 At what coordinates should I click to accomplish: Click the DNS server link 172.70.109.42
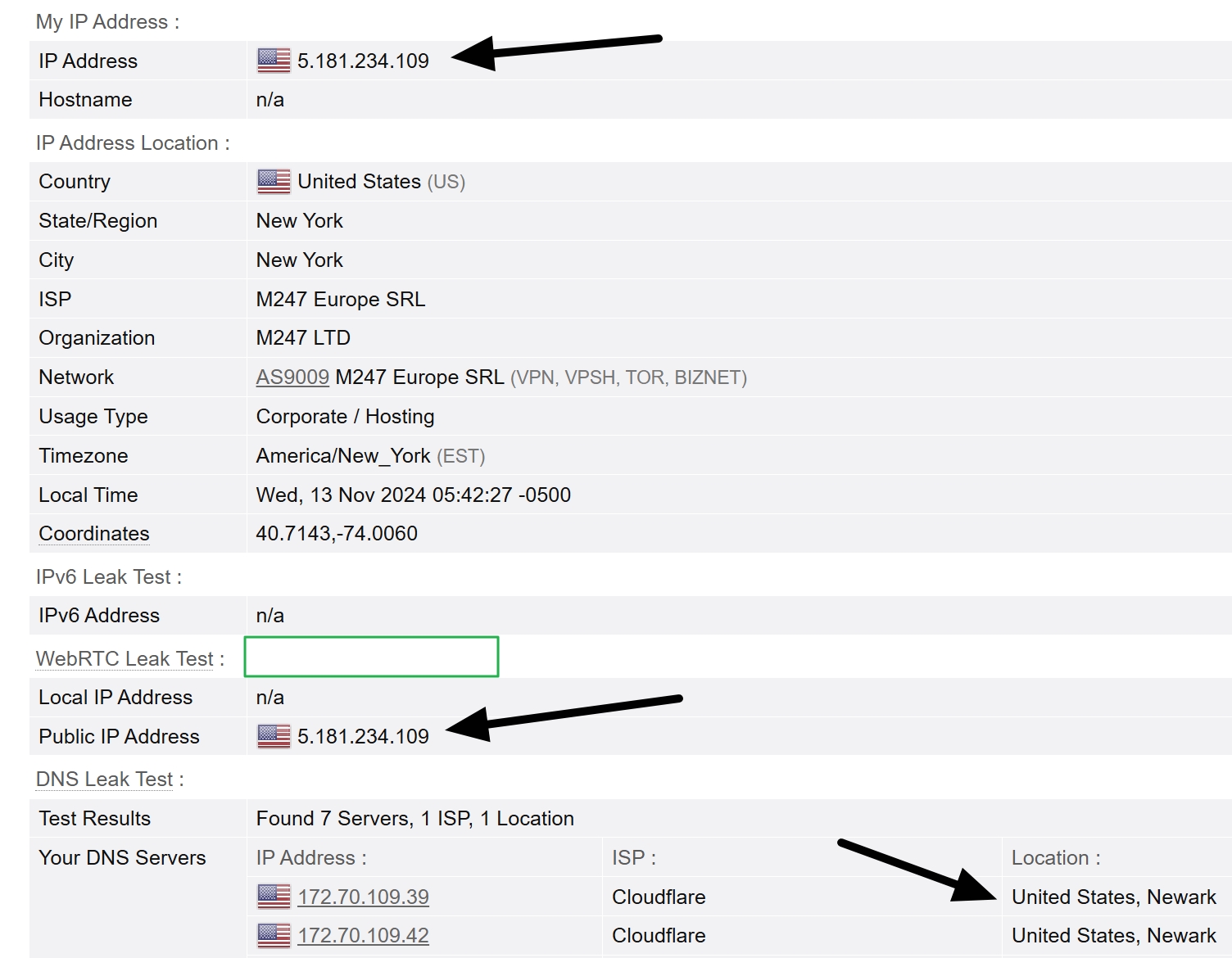tap(363, 935)
